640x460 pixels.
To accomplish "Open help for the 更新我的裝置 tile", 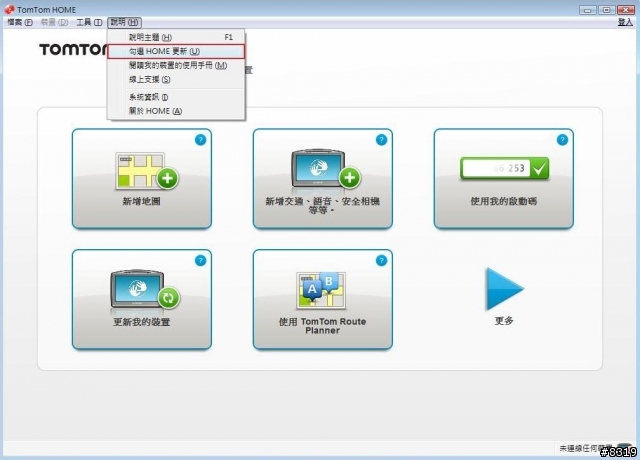I will coord(200,260).
